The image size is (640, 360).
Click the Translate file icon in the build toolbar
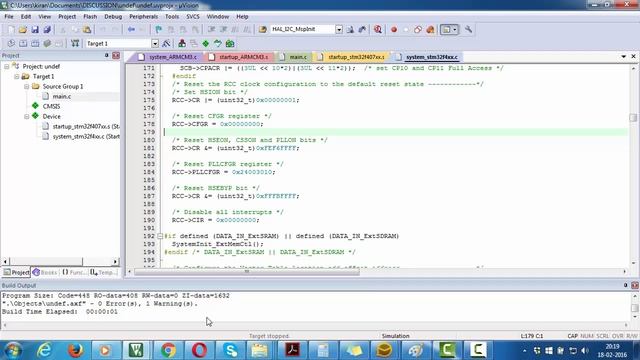click(x=11, y=43)
